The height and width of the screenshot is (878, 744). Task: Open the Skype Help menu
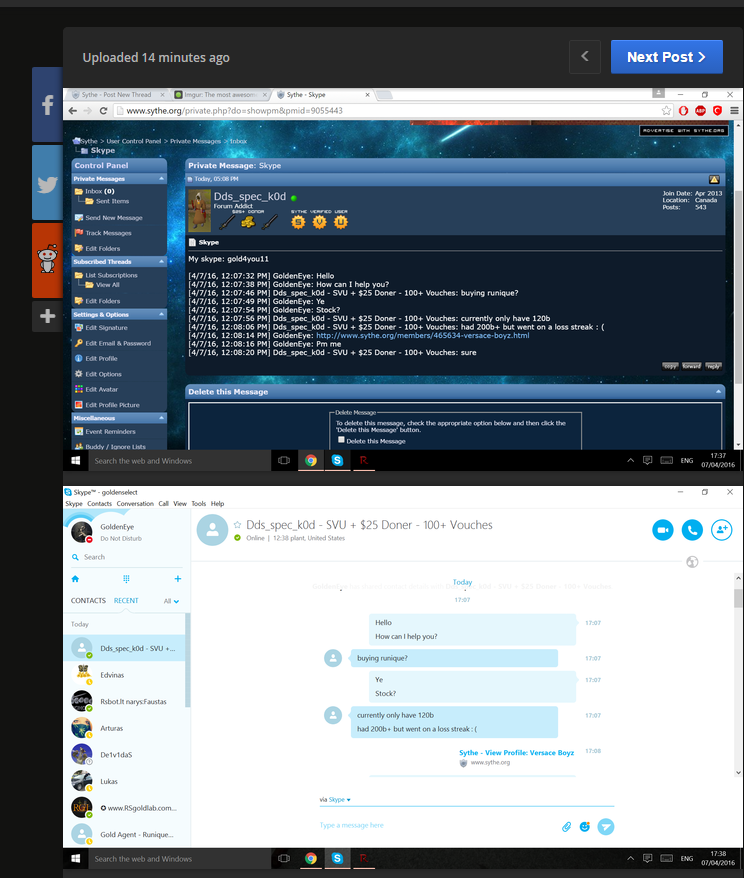click(217, 503)
